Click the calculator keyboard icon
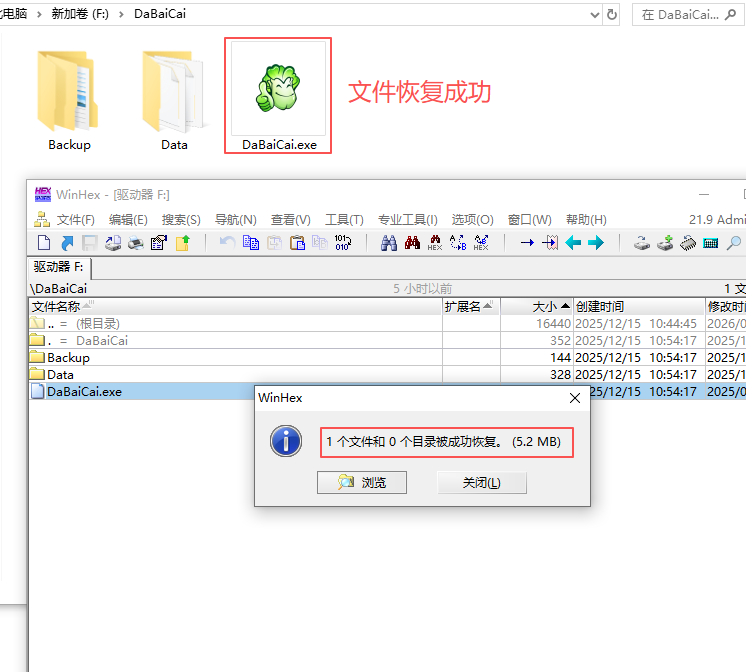This screenshot has height=672, width=746. point(711,243)
